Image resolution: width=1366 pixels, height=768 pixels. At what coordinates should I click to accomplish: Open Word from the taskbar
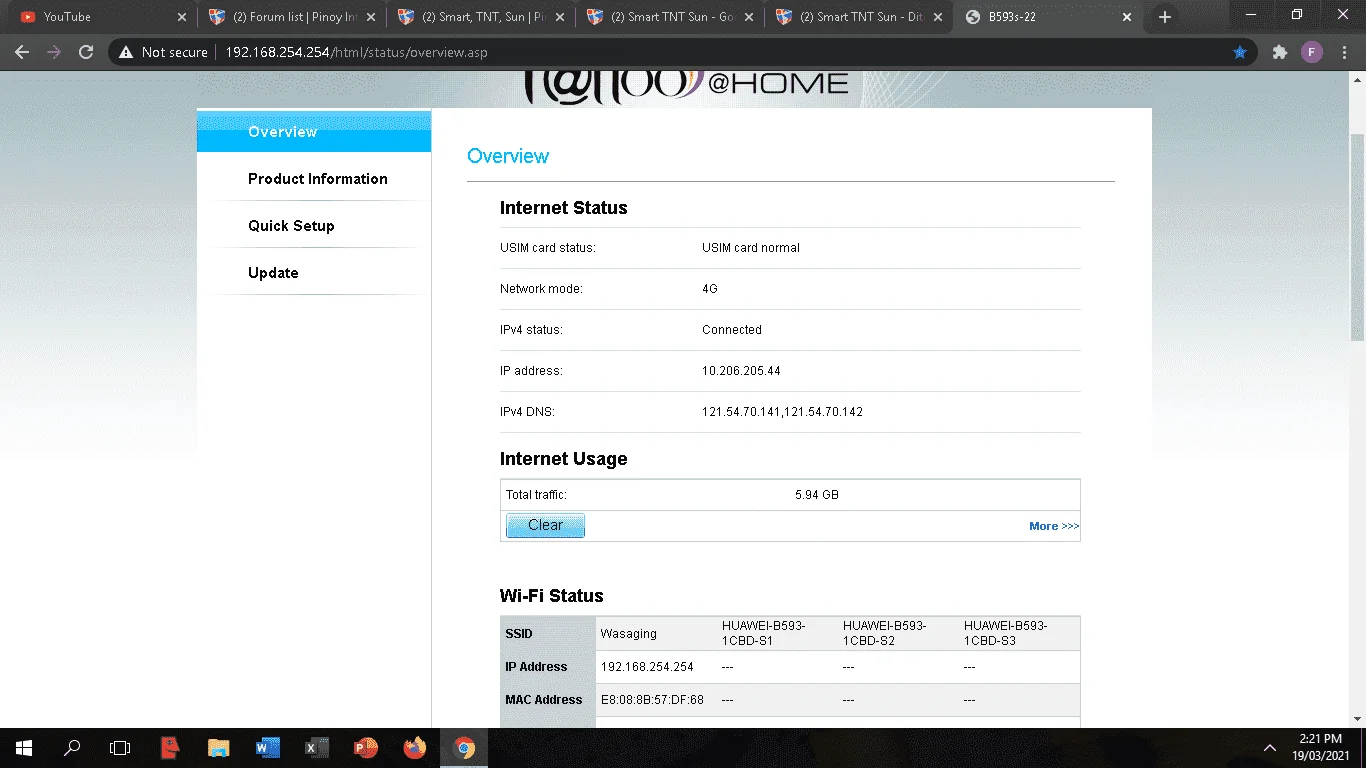(x=267, y=747)
